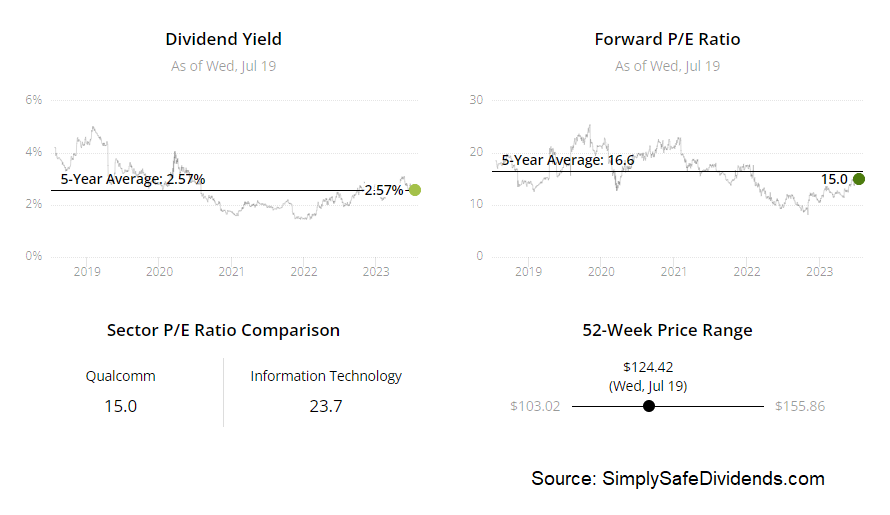Image resolution: width=890 pixels, height=515 pixels.
Task: Click the black 52-week price range marker
Action: (649, 406)
